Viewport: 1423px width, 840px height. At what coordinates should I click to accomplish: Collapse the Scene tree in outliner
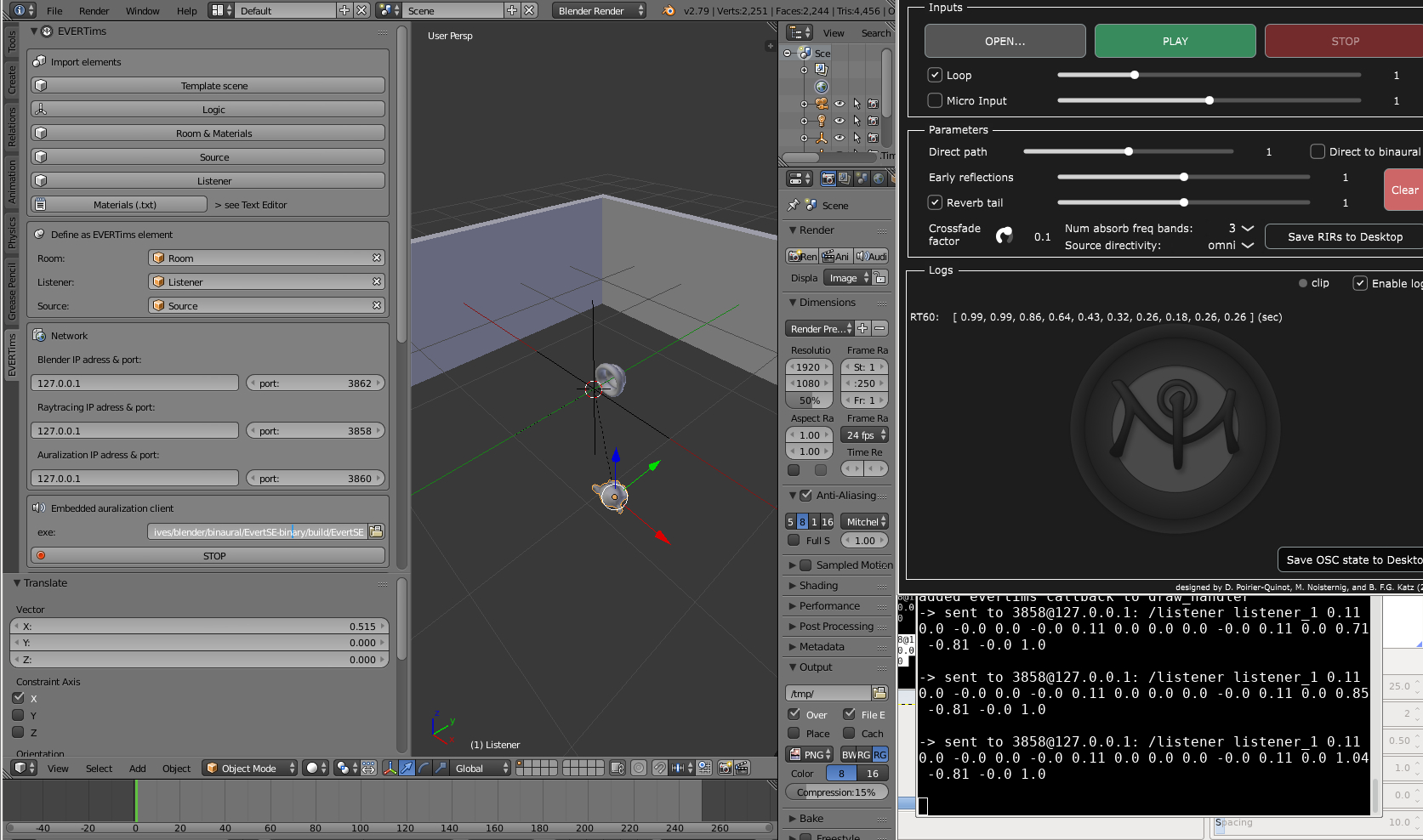pos(788,53)
